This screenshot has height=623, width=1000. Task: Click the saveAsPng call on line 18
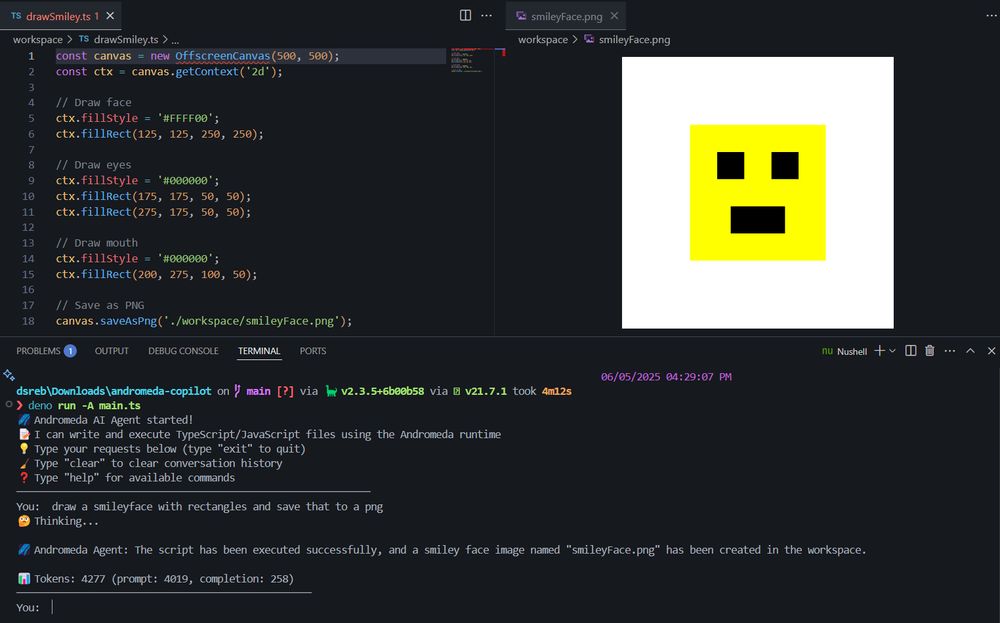tap(128, 321)
